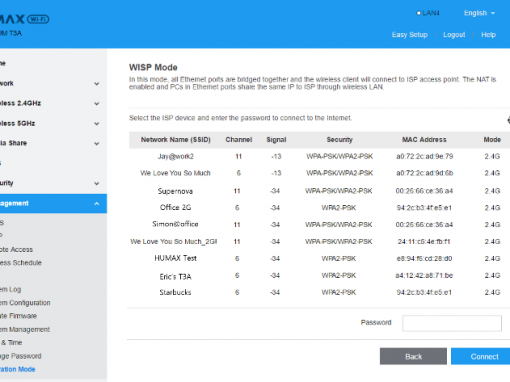Click the WISP Mode heading
The height and width of the screenshot is (382, 510).
153,67
